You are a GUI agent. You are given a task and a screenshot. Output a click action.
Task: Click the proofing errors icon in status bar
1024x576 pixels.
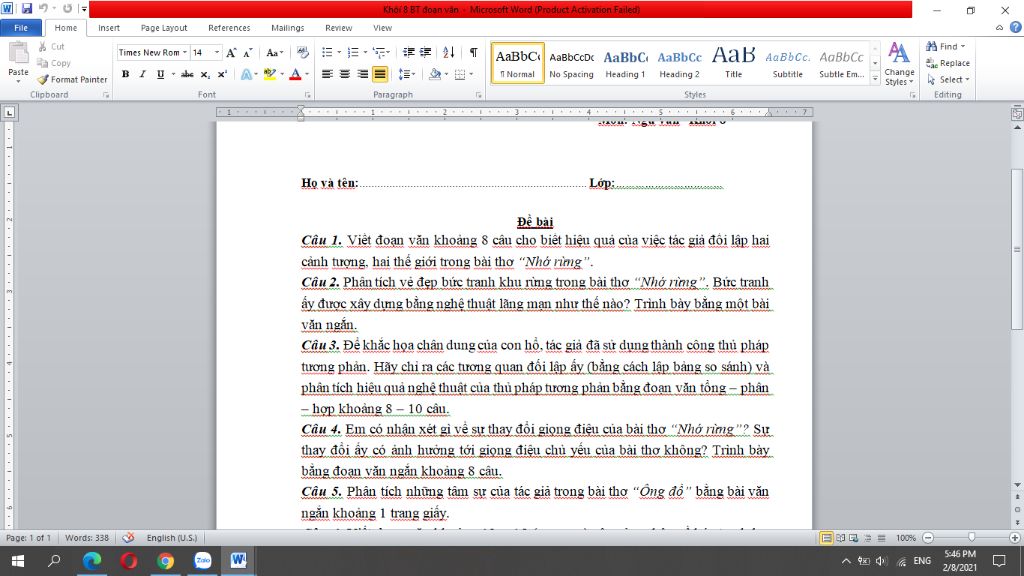click(x=128, y=537)
